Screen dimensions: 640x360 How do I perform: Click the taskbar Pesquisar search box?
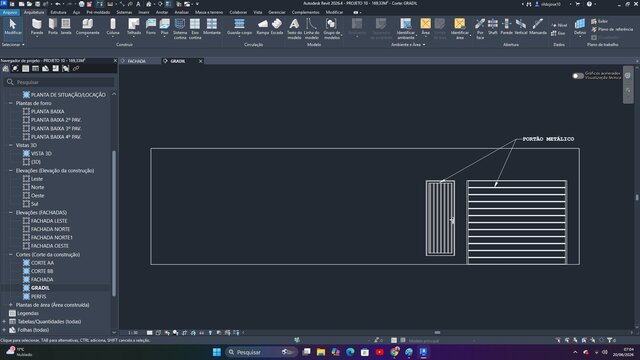[261, 352]
